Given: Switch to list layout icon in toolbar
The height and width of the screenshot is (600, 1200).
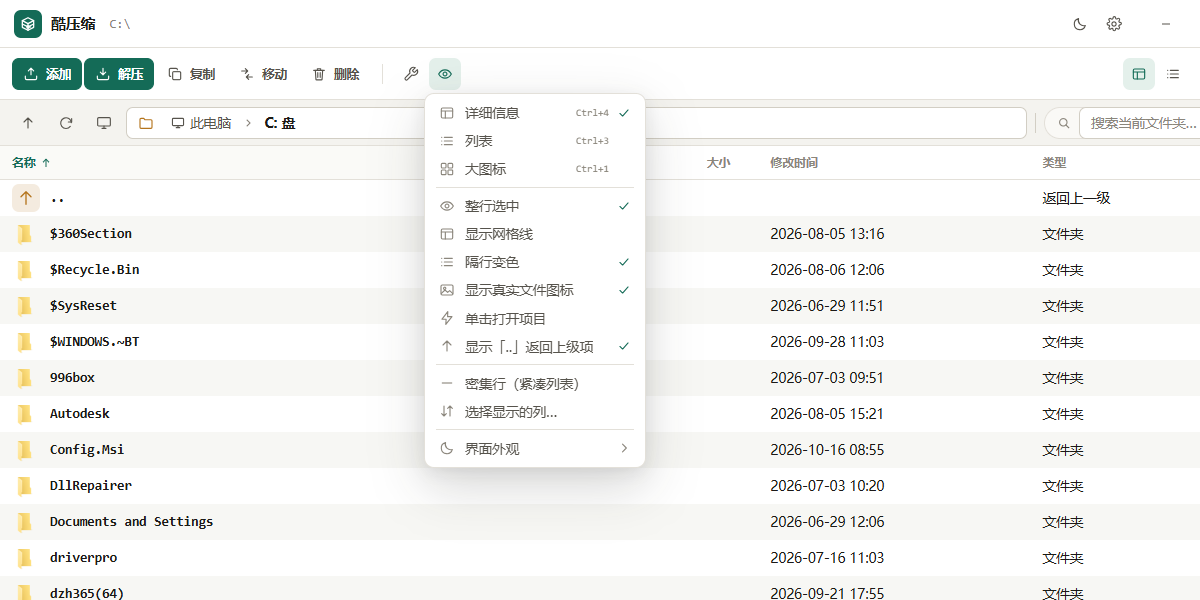Looking at the screenshot, I should [x=1173, y=74].
